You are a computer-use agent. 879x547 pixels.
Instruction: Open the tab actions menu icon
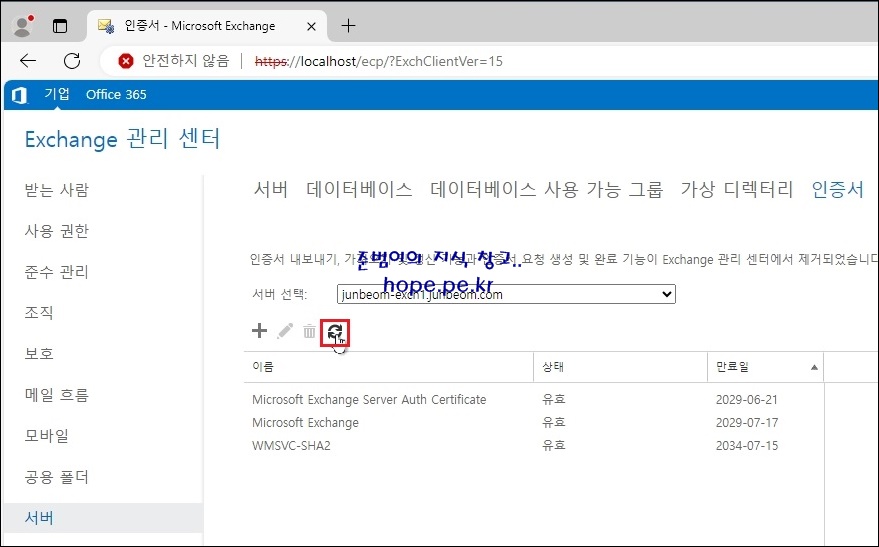point(60,26)
